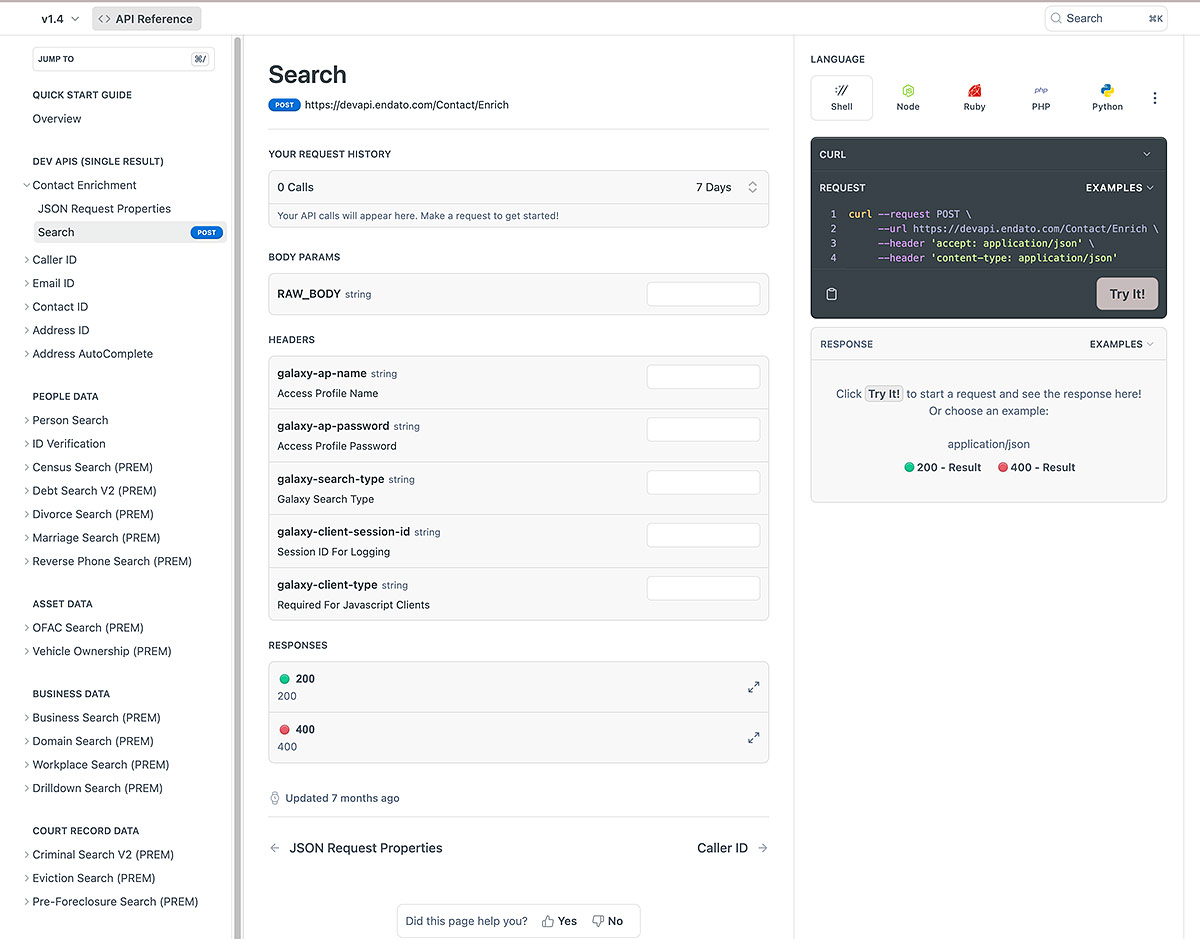Open more languages three-dot menu
Image resolution: width=1200 pixels, height=939 pixels.
click(1155, 98)
